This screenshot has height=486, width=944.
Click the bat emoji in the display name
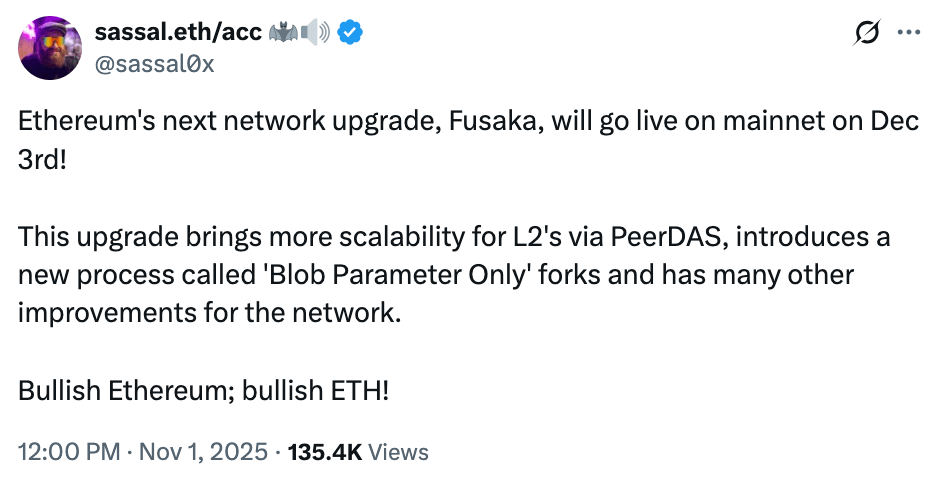[x=281, y=33]
